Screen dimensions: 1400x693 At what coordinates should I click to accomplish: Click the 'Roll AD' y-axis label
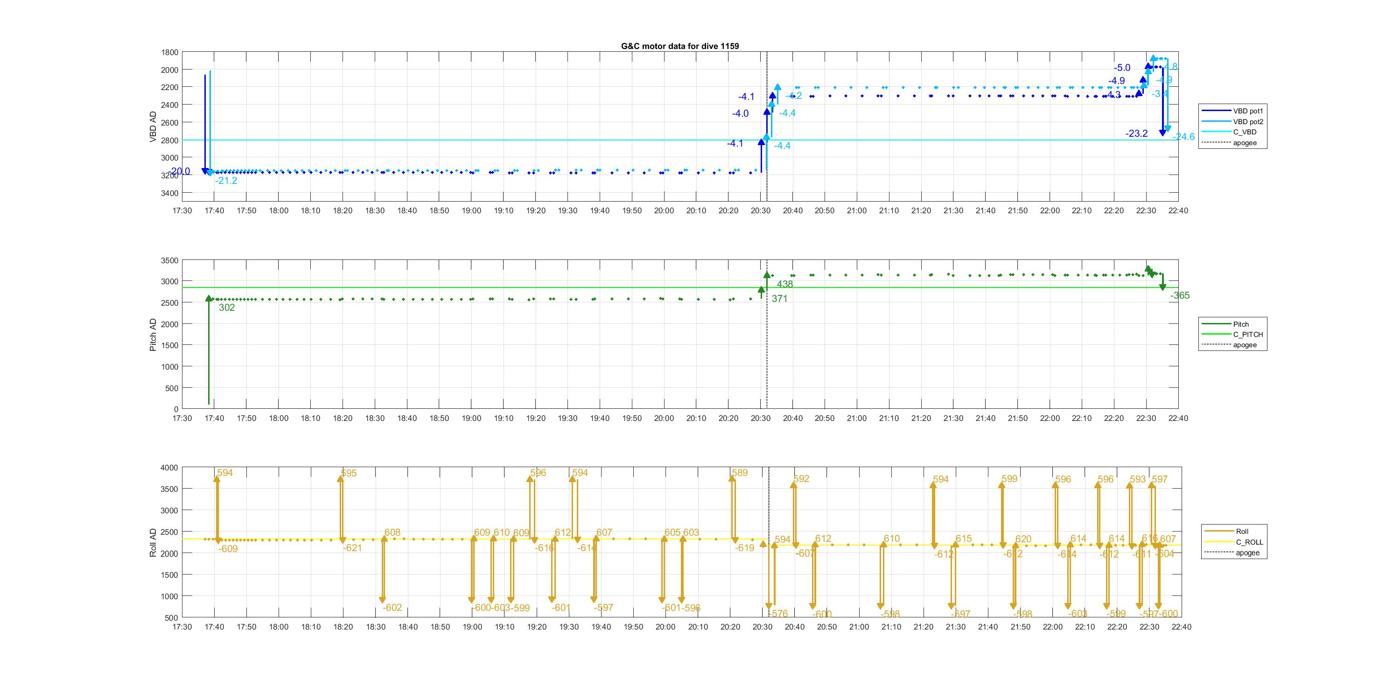point(153,541)
